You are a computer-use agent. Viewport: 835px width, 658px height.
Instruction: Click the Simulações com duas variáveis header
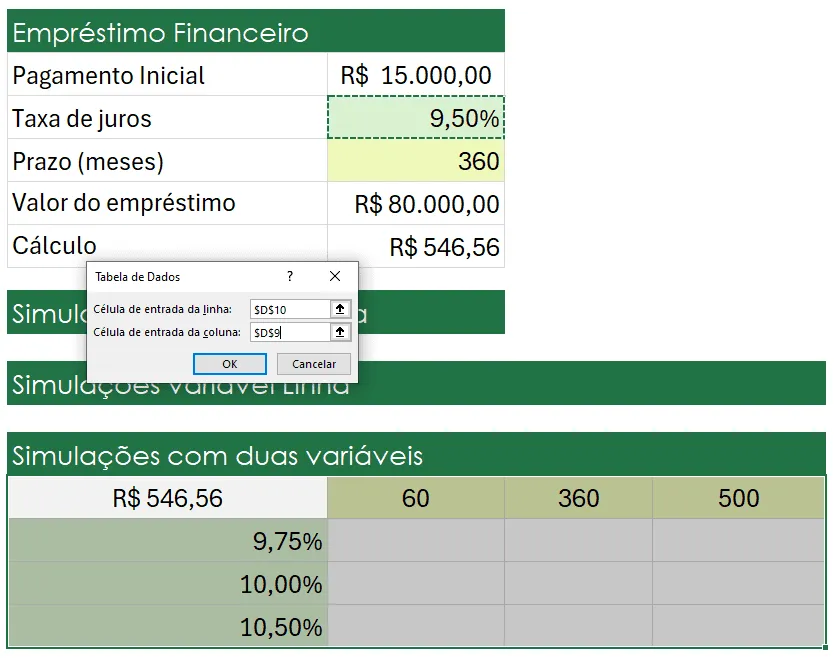point(416,455)
